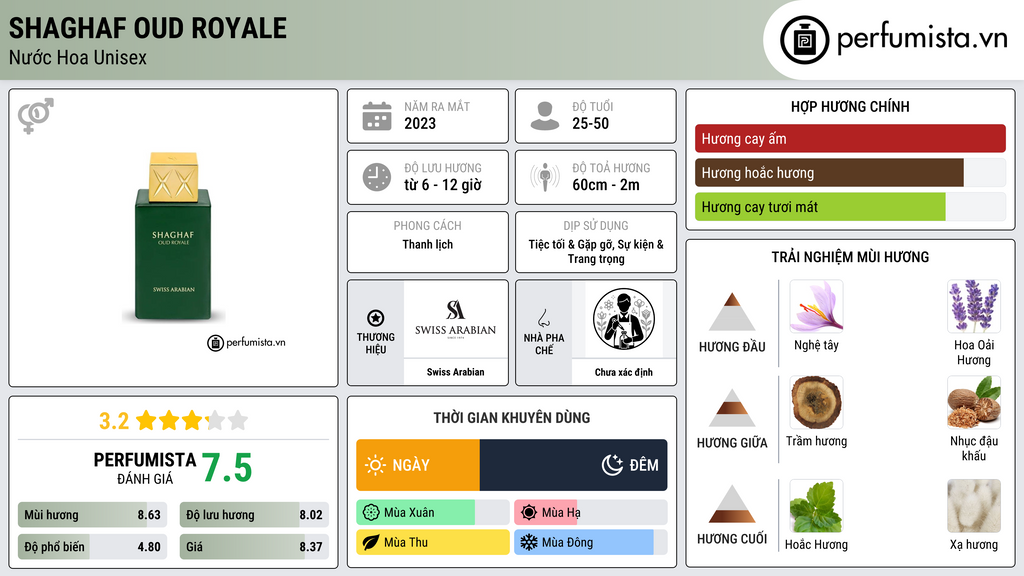Click the Hương đầu pyramid icon

(732, 312)
